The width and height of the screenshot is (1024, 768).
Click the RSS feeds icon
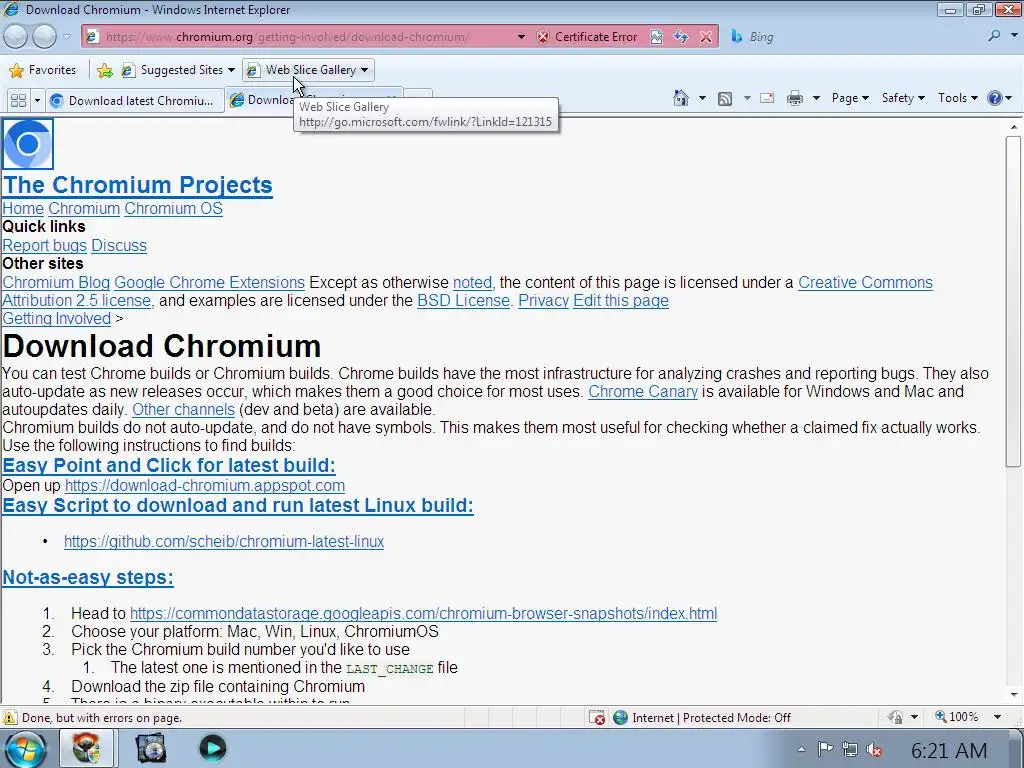[725, 99]
